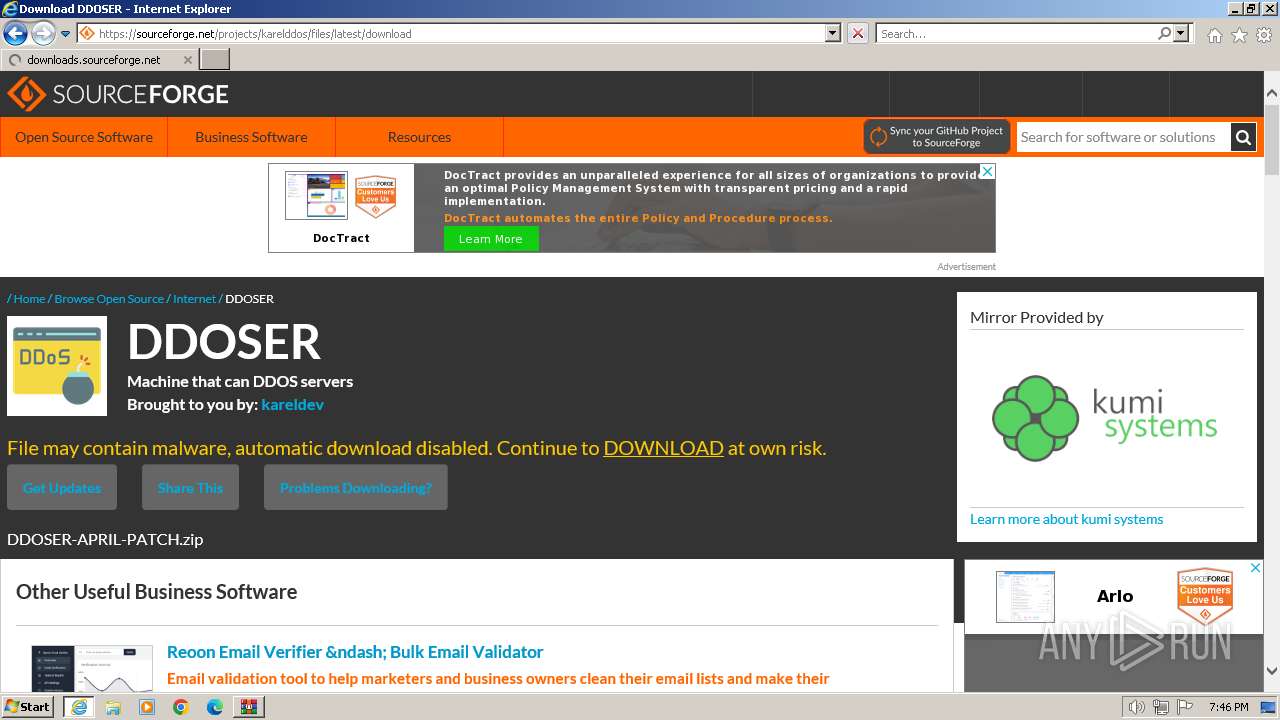Click the DOWNLOAD at own risk link

(x=663, y=447)
